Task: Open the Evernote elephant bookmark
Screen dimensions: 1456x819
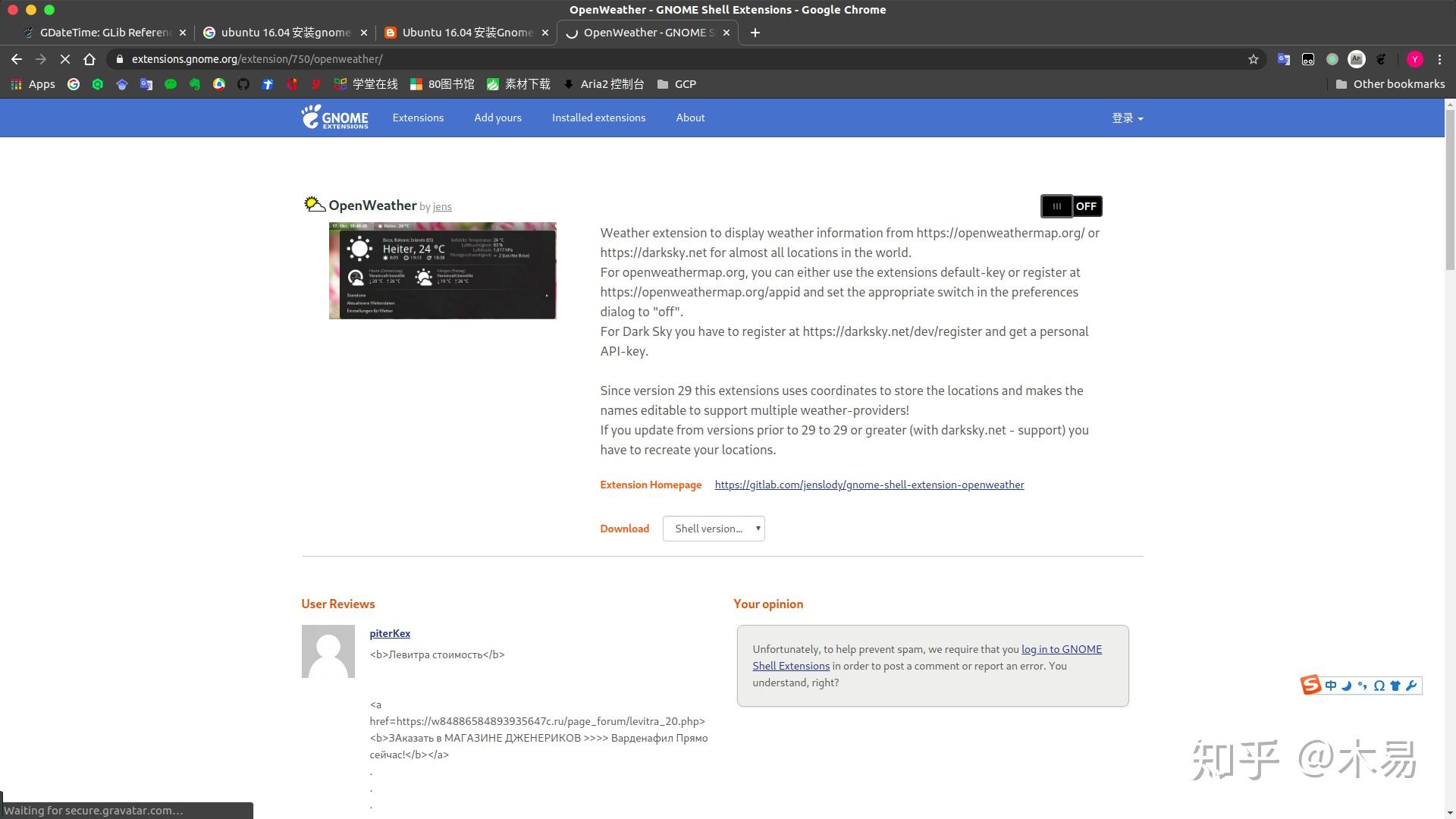Action: (195, 84)
